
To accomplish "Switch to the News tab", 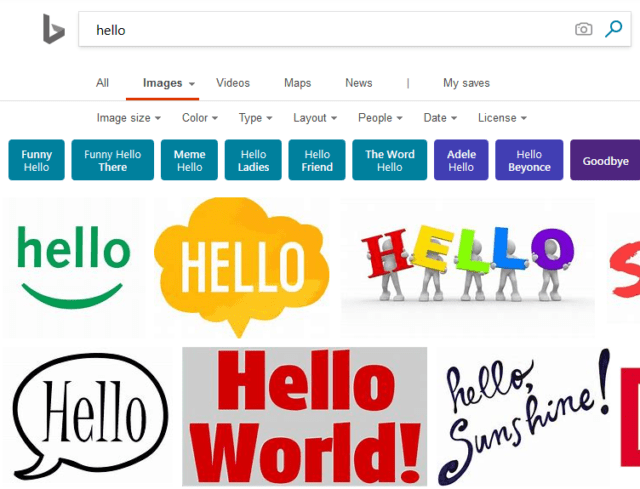I will pyautogui.click(x=359, y=83).
